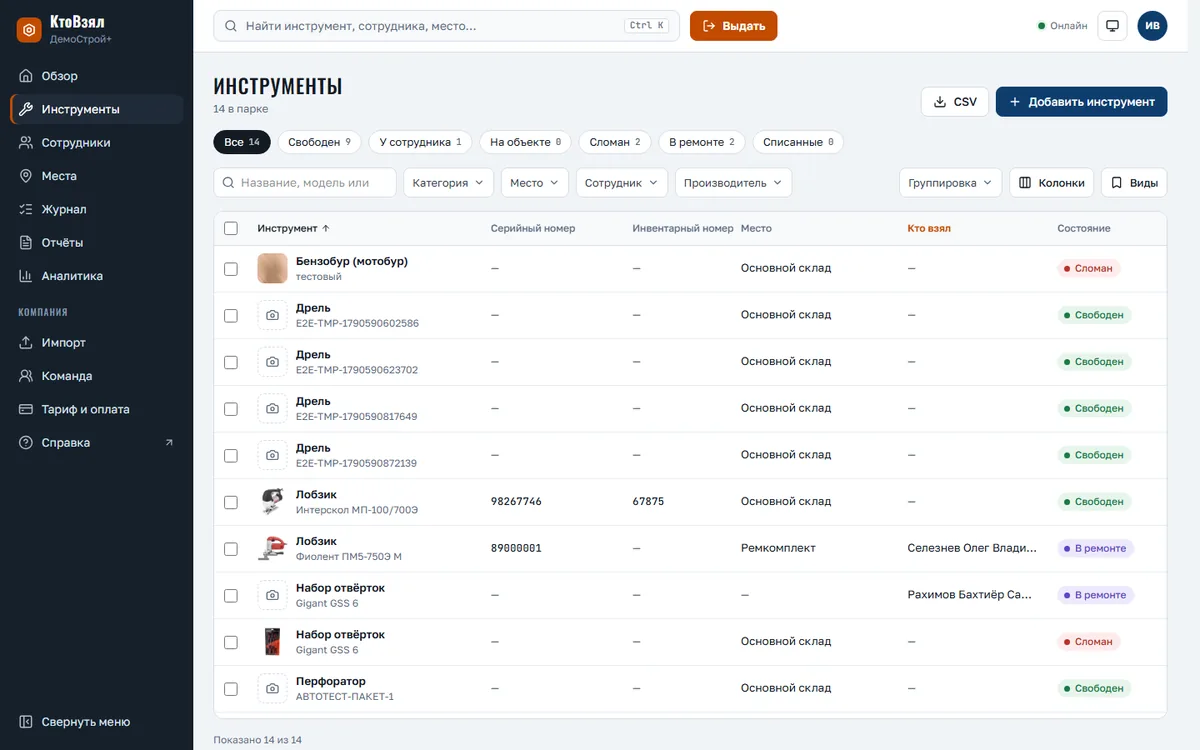
Task: Select the В ремонте 2 filter tab
Action: tap(701, 142)
